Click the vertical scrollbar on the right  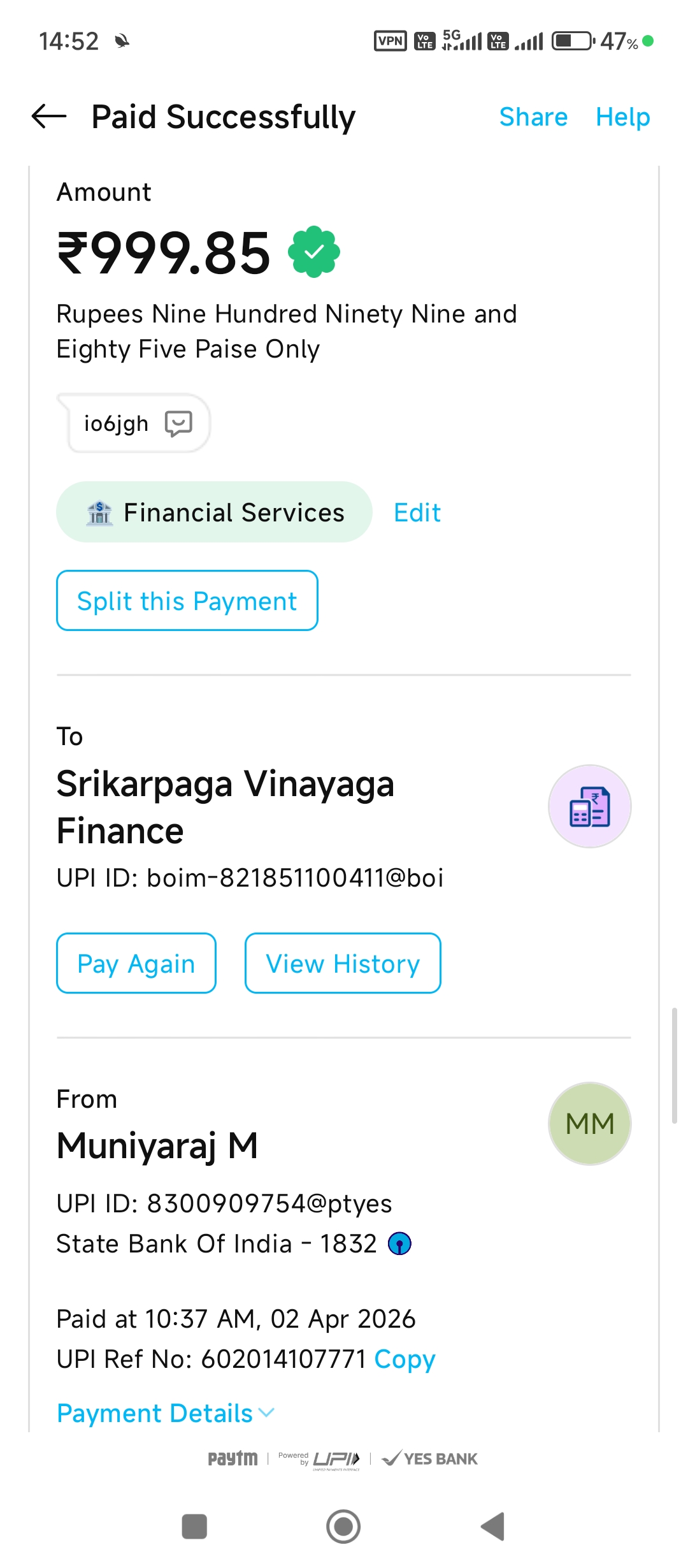click(x=674, y=1064)
